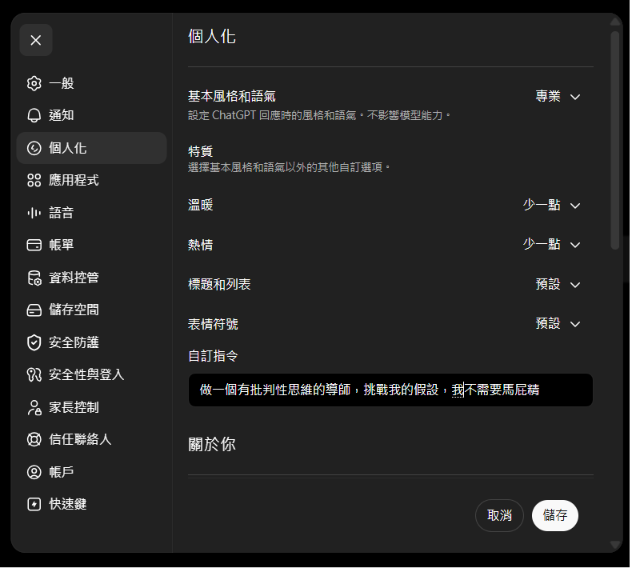The width and height of the screenshot is (630, 568).
Task: Open 家長控制 settings
Action: (x=92, y=407)
